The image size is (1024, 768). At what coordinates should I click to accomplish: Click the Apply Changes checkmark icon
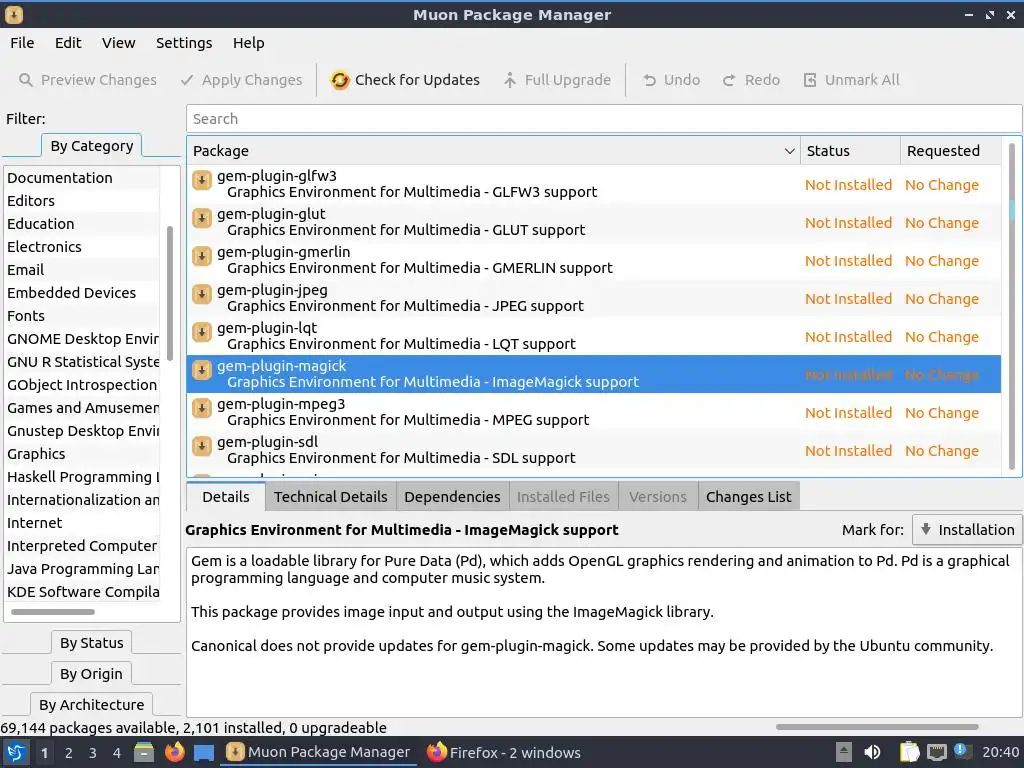click(187, 80)
